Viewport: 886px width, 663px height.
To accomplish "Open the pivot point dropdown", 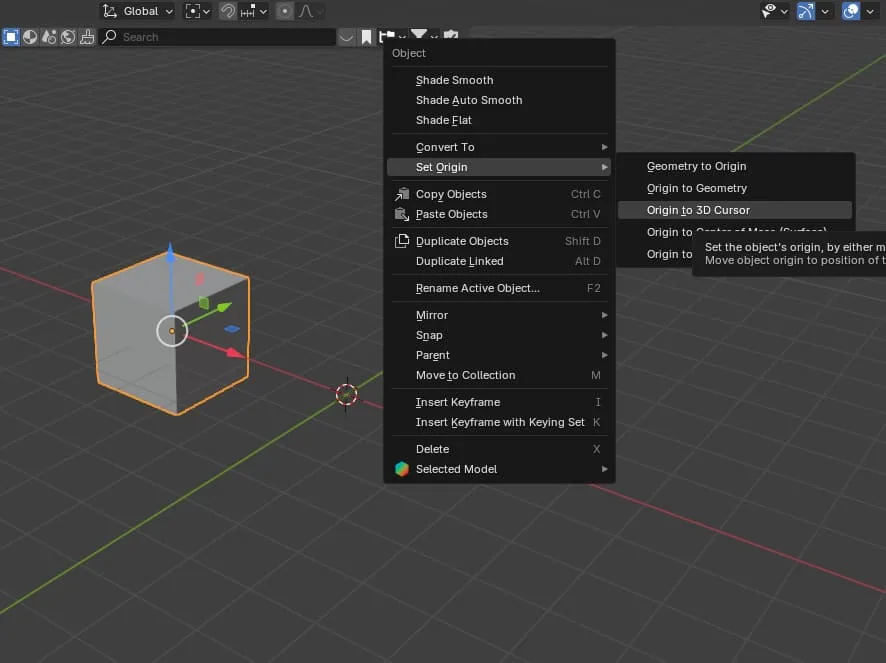I will [x=198, y=11].
